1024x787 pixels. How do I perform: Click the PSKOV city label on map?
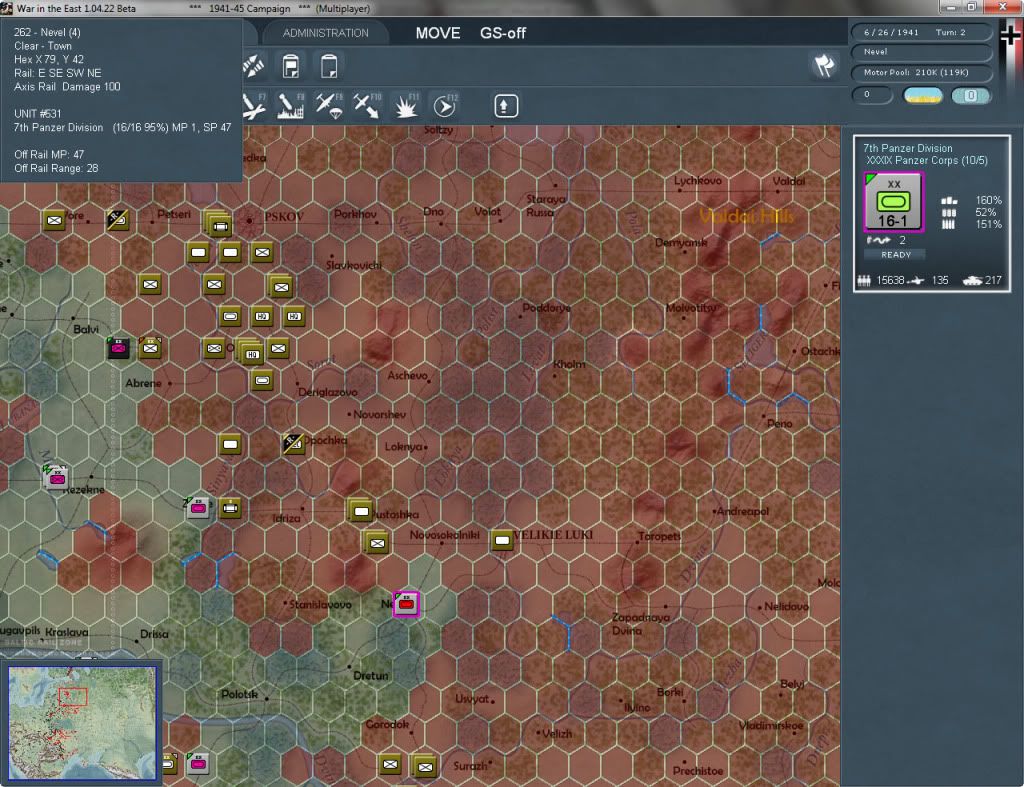283,216
